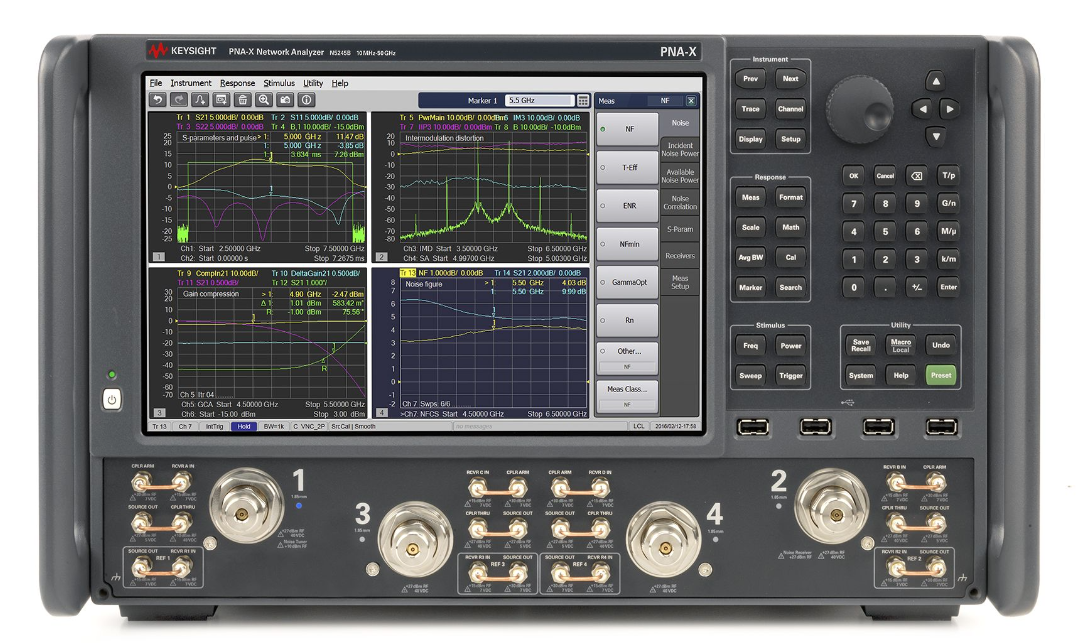Open the Help menu on screen
Screen dimensions: 1084x643
(339, 83)
